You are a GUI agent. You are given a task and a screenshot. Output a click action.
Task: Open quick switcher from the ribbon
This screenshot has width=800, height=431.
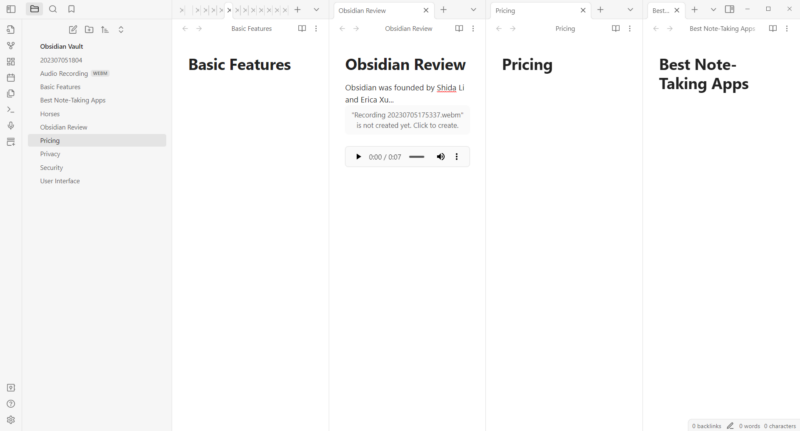coord(11,30)
